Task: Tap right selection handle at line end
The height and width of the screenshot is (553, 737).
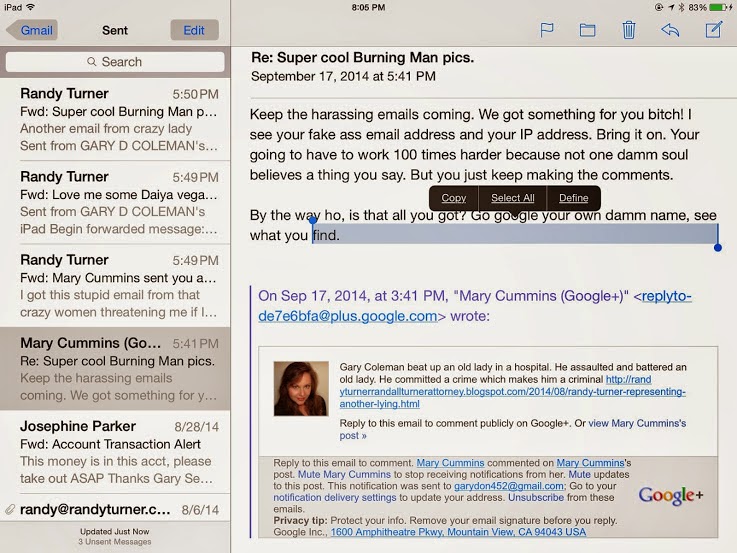Action: pyautogui.click(x=718, y=248)
